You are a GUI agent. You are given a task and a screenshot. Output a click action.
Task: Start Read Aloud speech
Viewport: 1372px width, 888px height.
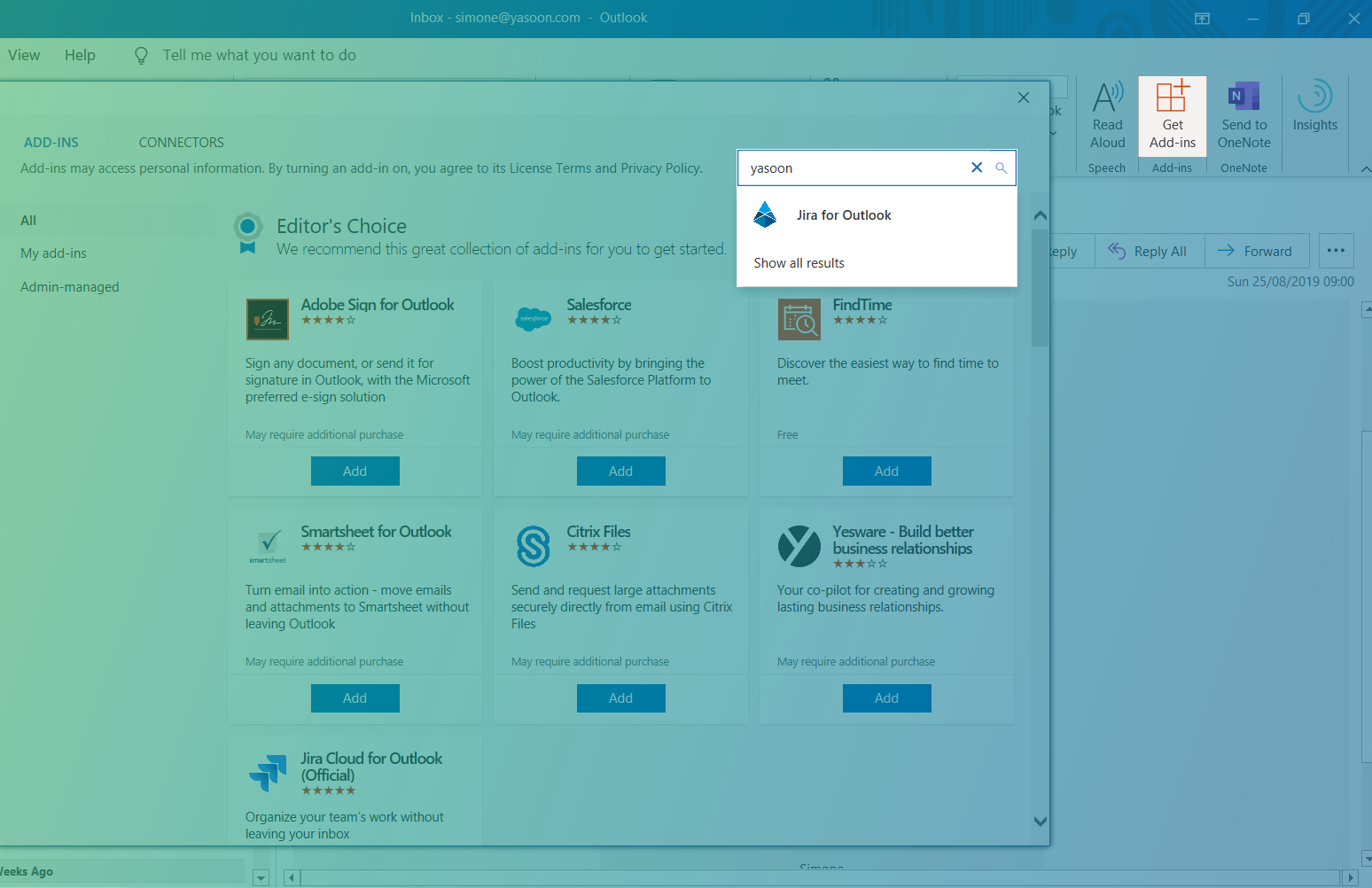1107,115
